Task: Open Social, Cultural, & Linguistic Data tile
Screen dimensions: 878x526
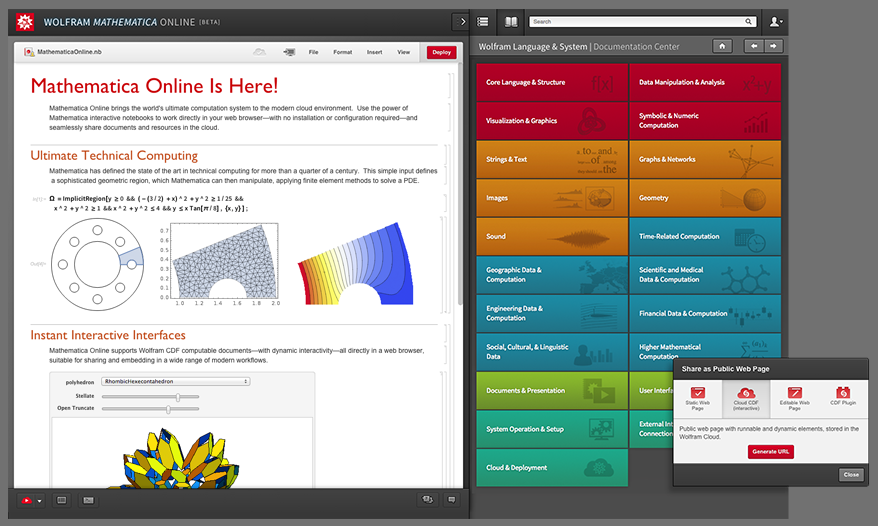Action: 552,352
